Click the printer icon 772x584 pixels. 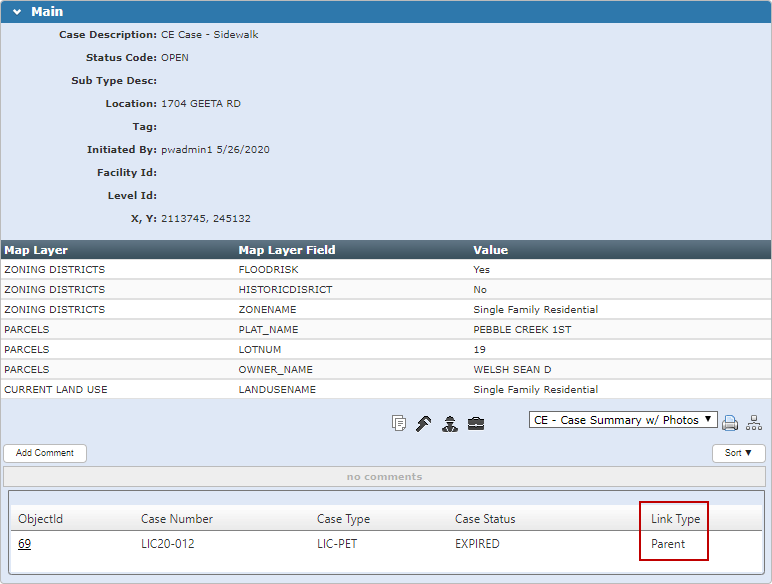(x=730, y=423)
